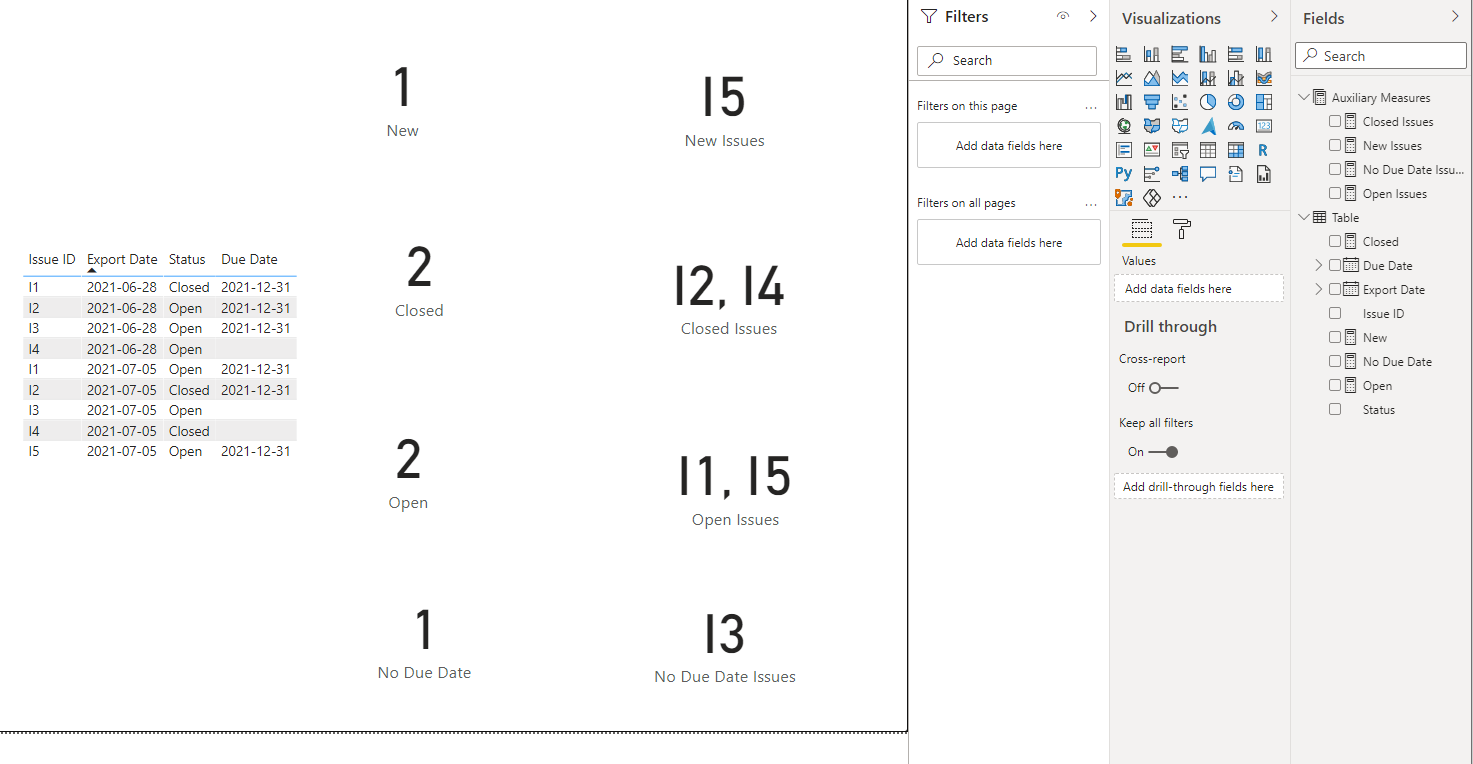
Task: Select the Scatter chart visualization
Action: pos(1180,102)
